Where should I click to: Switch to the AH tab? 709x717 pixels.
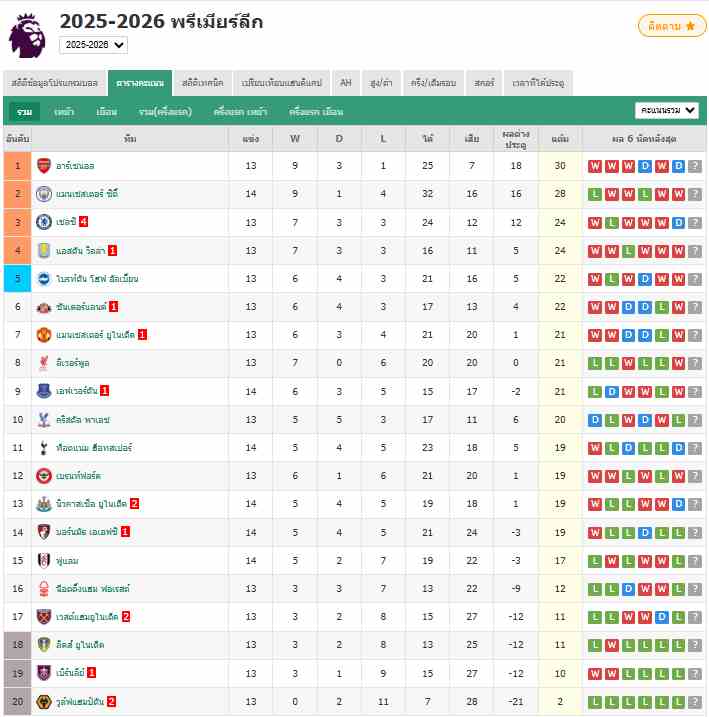point(346,83)
